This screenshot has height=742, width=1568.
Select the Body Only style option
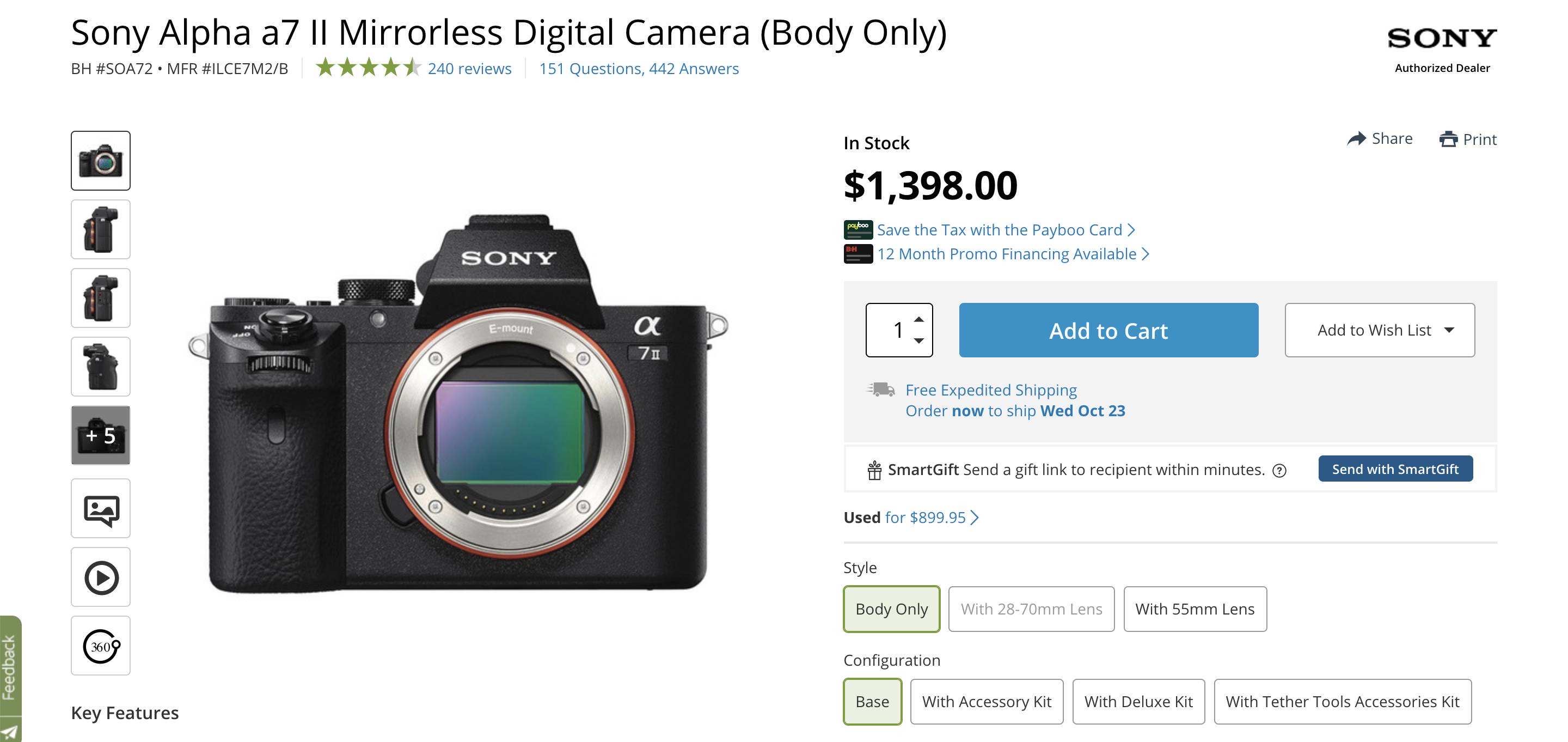point(892,609)
